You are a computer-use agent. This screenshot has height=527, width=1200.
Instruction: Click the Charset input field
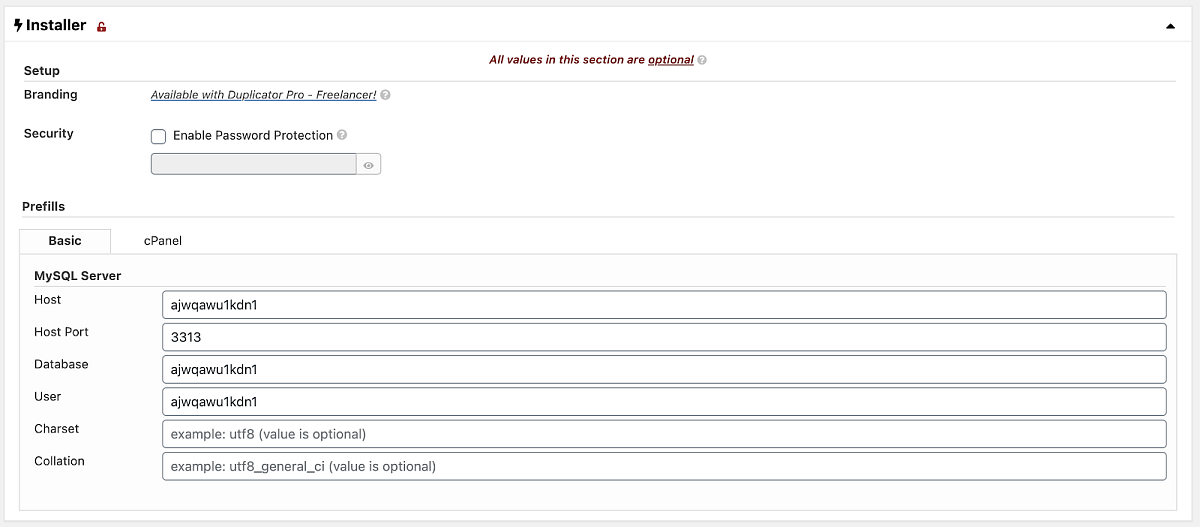click(x=664, y=434)
